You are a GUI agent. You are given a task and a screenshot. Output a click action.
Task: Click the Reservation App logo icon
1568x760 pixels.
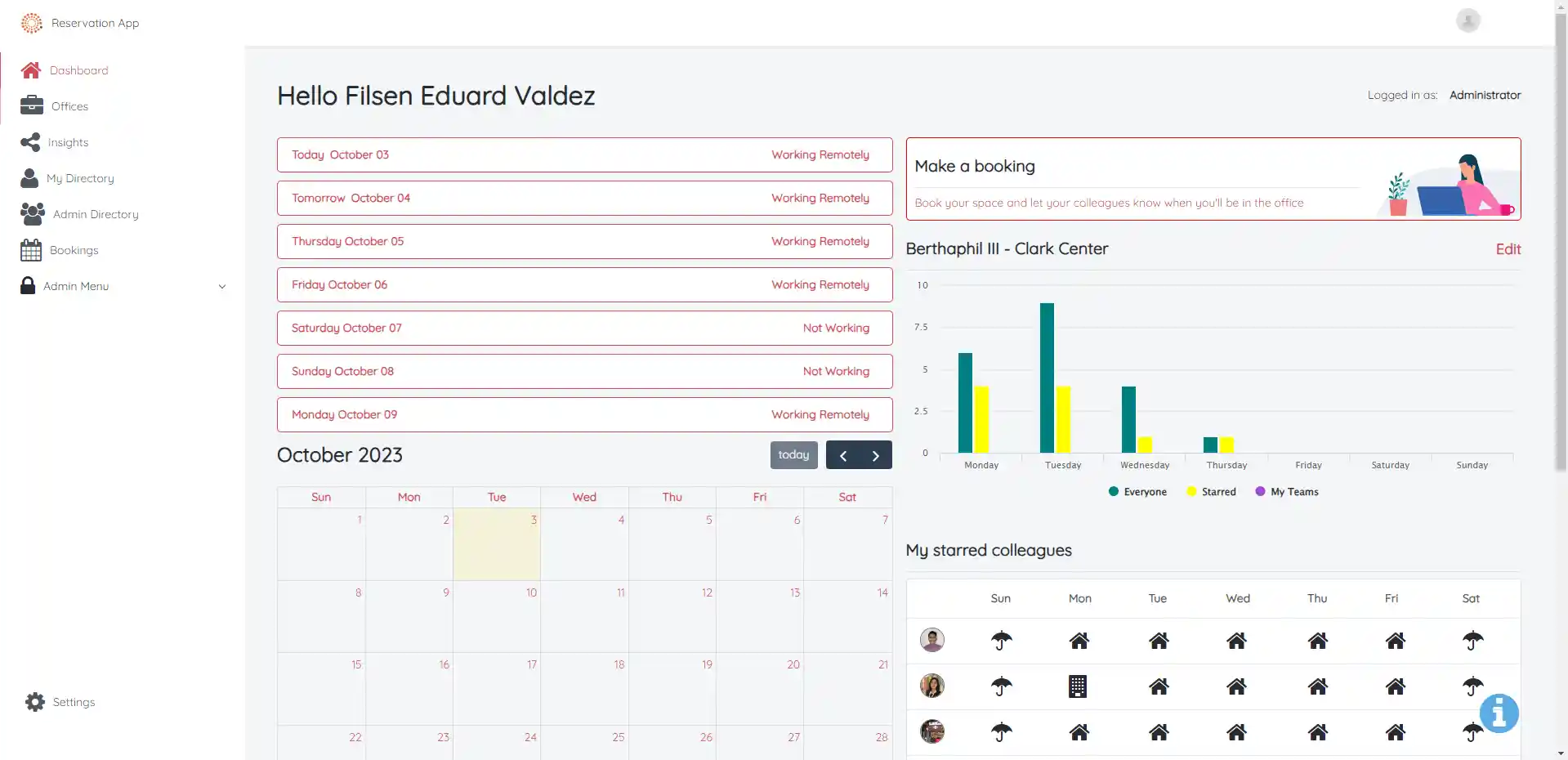tap(32, 23)
